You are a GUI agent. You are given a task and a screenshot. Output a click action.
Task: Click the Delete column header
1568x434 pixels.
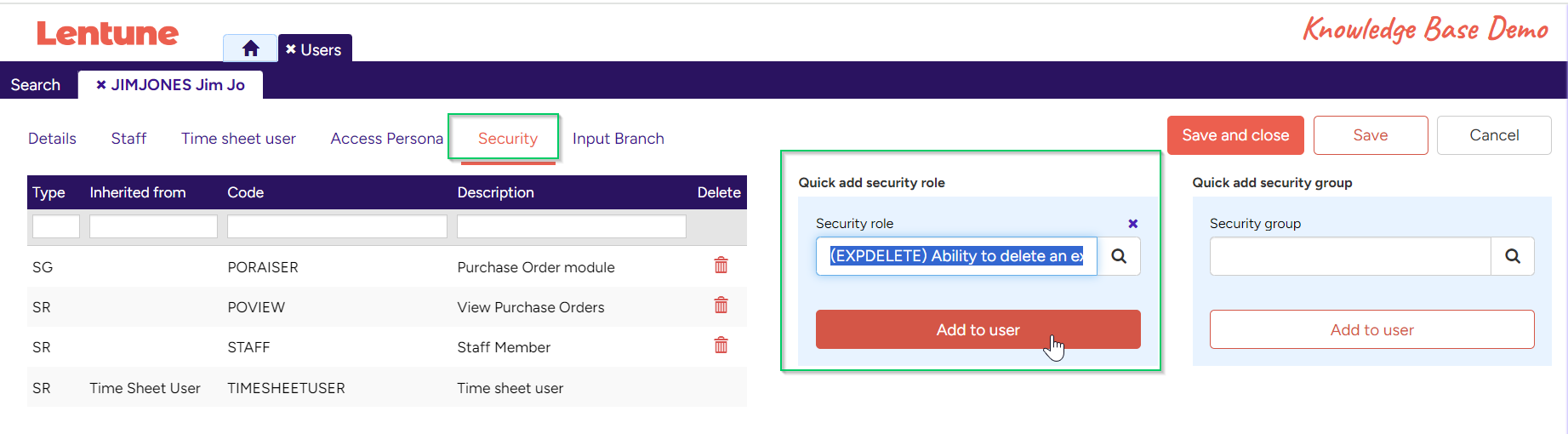(719, 192)
